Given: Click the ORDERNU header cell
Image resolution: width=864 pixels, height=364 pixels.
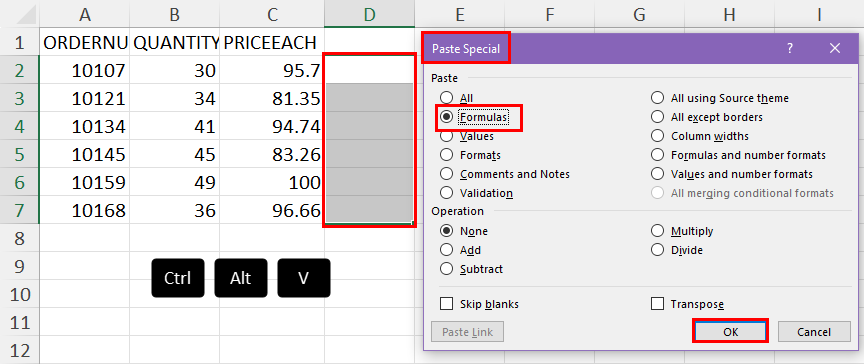Looking at the screenshot, I should point(85,42).
